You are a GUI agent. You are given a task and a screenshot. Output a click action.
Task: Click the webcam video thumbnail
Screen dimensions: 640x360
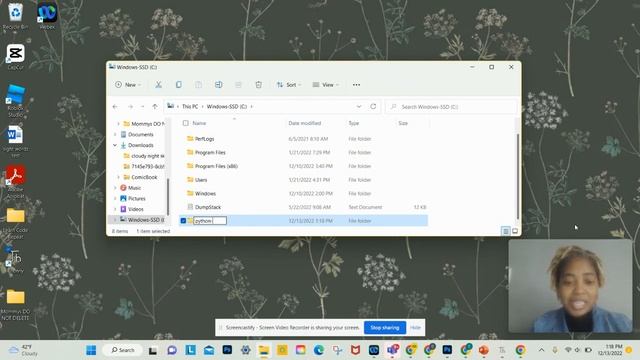pos(570,286)
